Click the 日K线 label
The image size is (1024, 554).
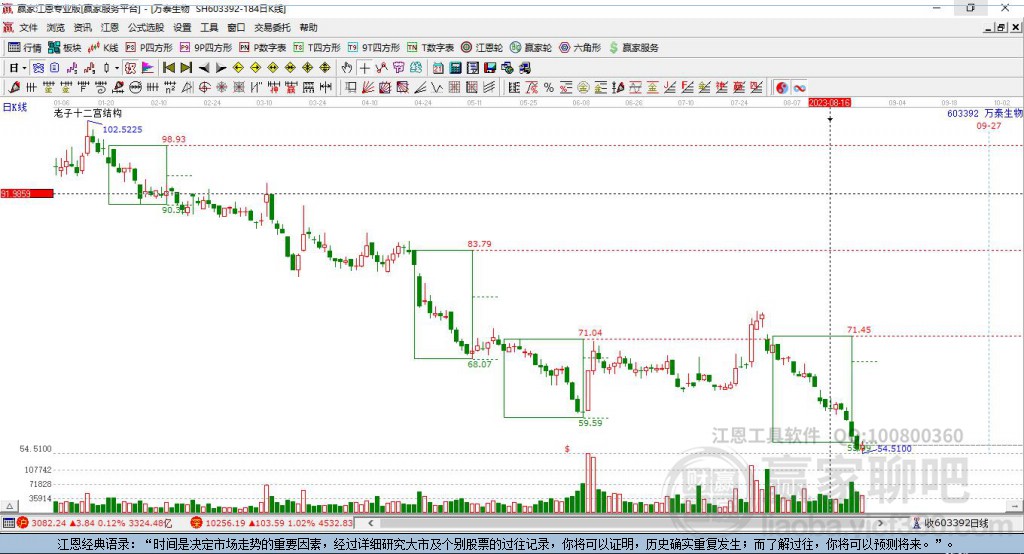coord(15,107)
